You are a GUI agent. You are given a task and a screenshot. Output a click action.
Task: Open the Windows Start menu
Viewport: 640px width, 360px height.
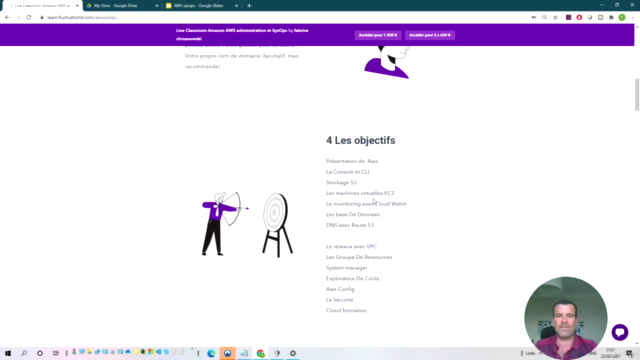[x=8, y=353]
